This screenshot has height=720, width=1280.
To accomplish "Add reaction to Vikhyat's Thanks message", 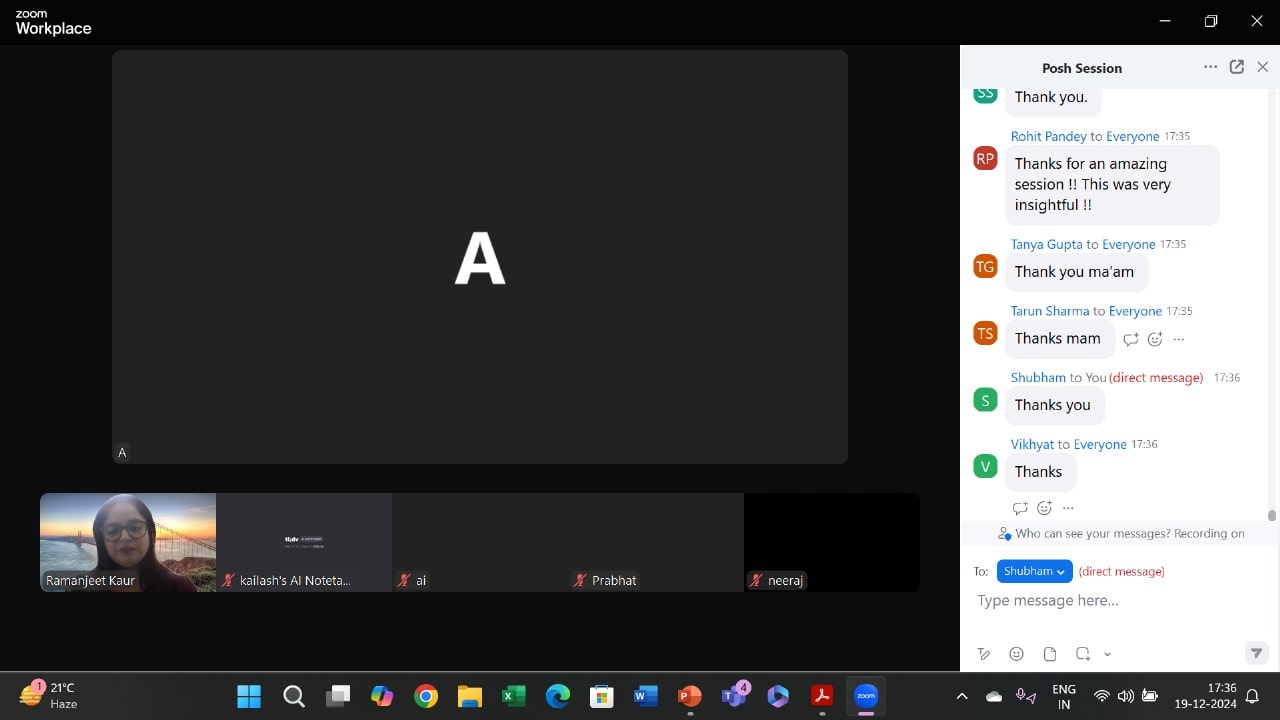I will point(1044,508).
